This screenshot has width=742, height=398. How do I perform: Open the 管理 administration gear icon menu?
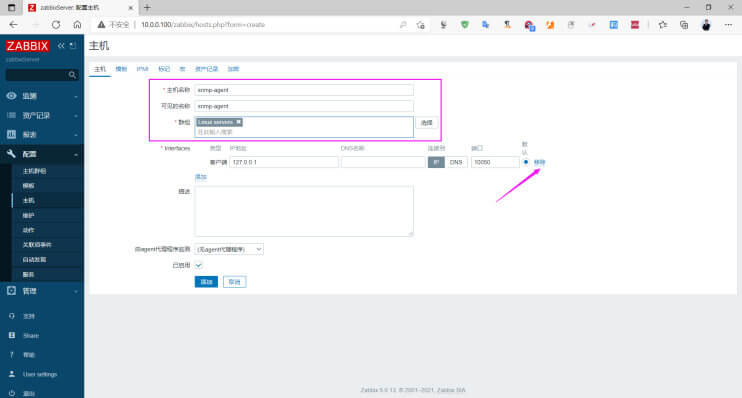[11, 291]
